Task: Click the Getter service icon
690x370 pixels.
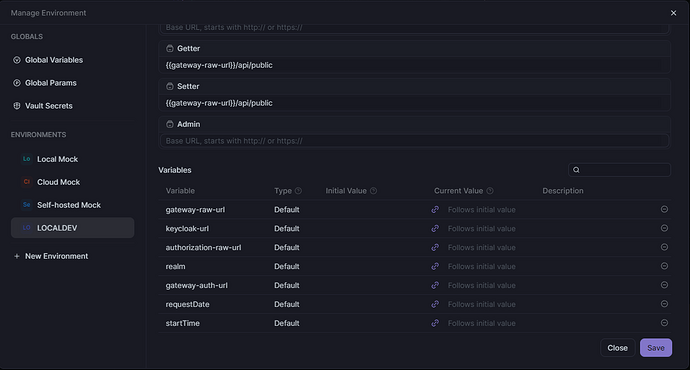Action: [170, 48]
